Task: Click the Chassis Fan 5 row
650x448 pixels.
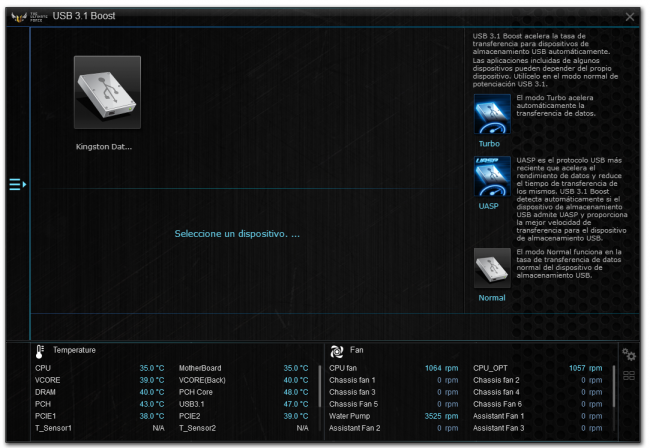Action: tap(394, 404)
